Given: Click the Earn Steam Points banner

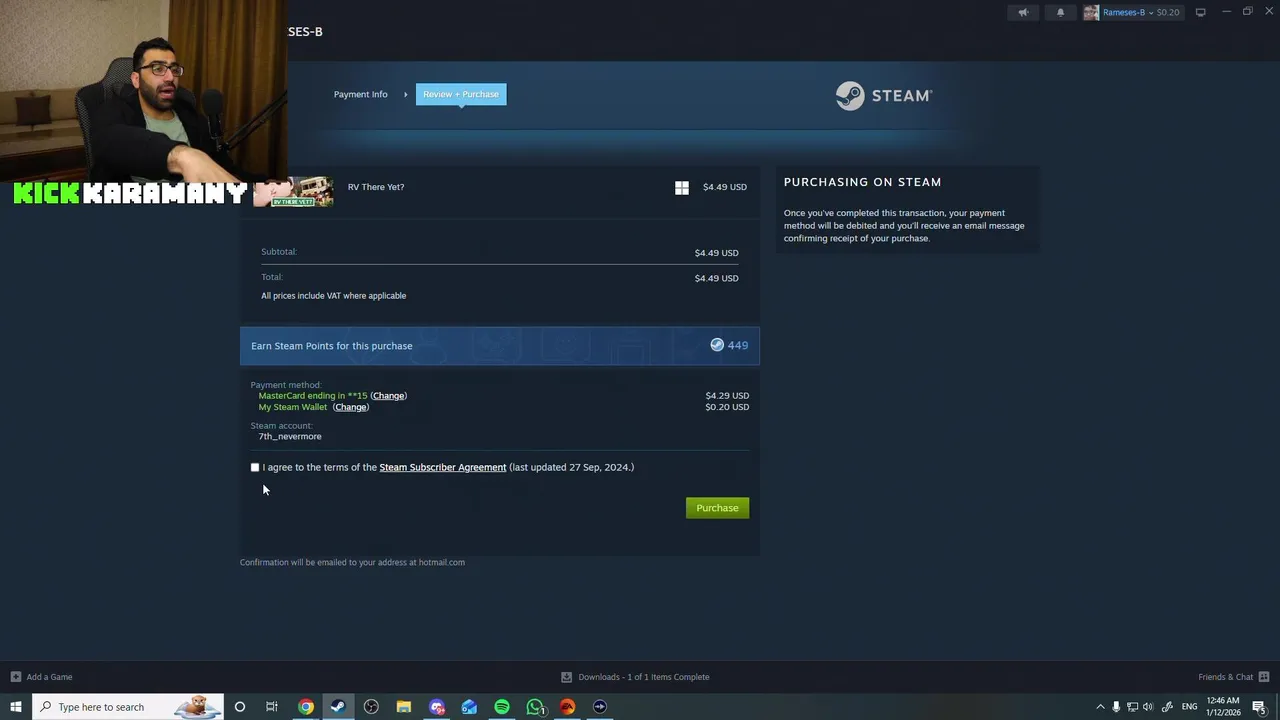Looking at the screenshot, I should click(500, 346).
